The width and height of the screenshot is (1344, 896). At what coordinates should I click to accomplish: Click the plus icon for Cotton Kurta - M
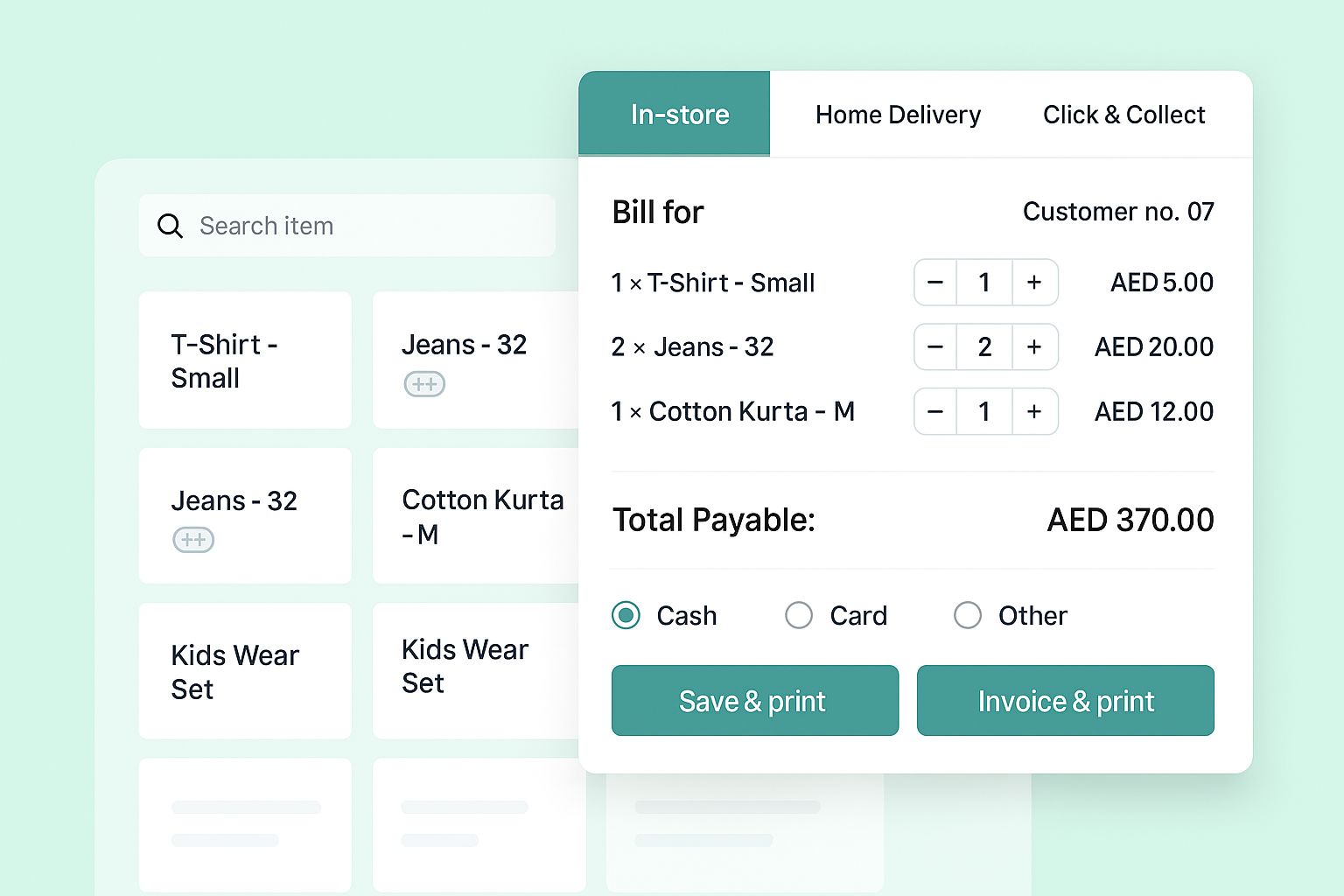pyautogui.click(x=1034, y=411)
